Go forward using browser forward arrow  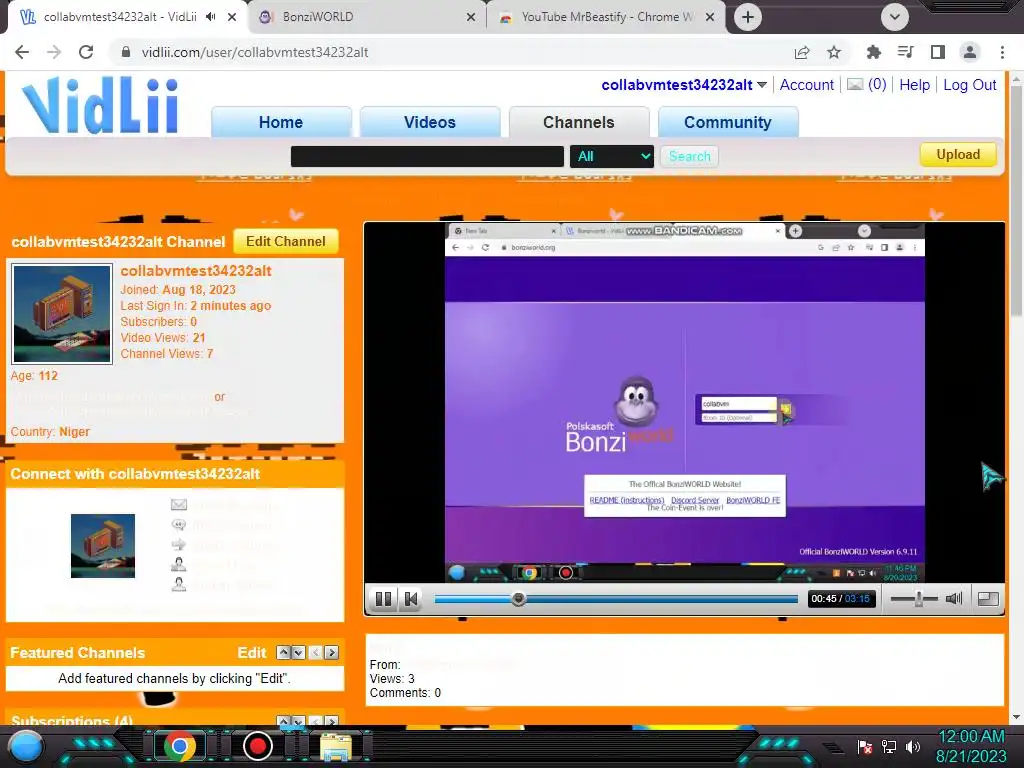[x=54, y=52]
